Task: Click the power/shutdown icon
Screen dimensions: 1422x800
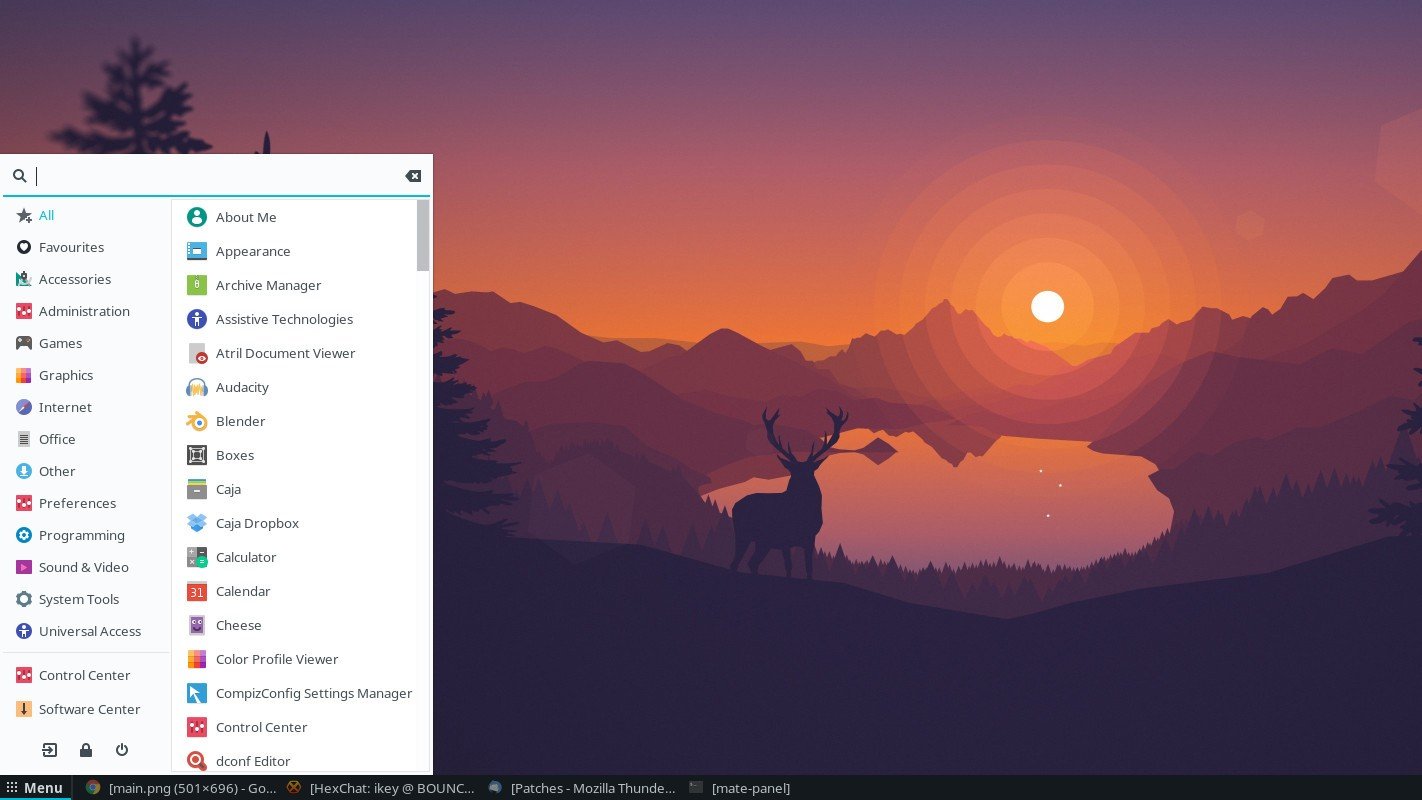Action: [122, 750]
